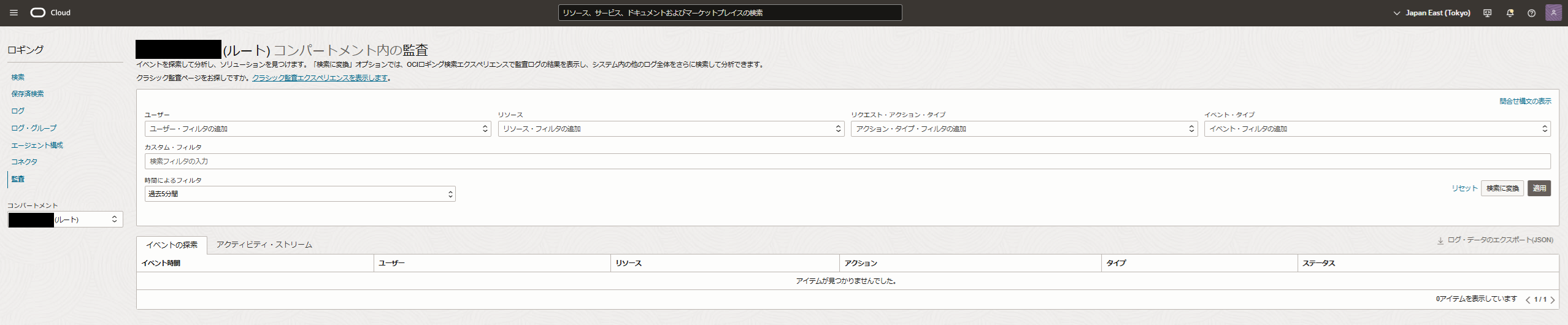
Task: Open 保存済検索 in the sidebar
Action: (28, 94)
